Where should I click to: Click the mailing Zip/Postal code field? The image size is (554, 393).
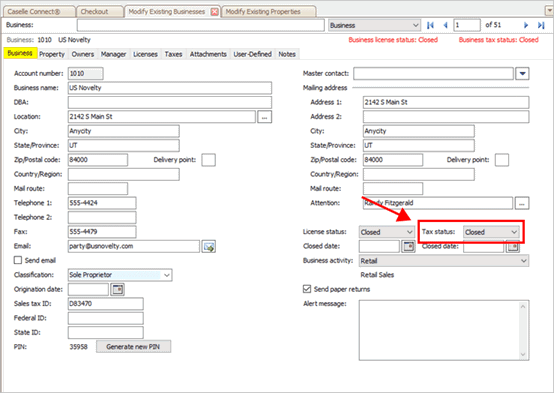(x=393, y=160)
